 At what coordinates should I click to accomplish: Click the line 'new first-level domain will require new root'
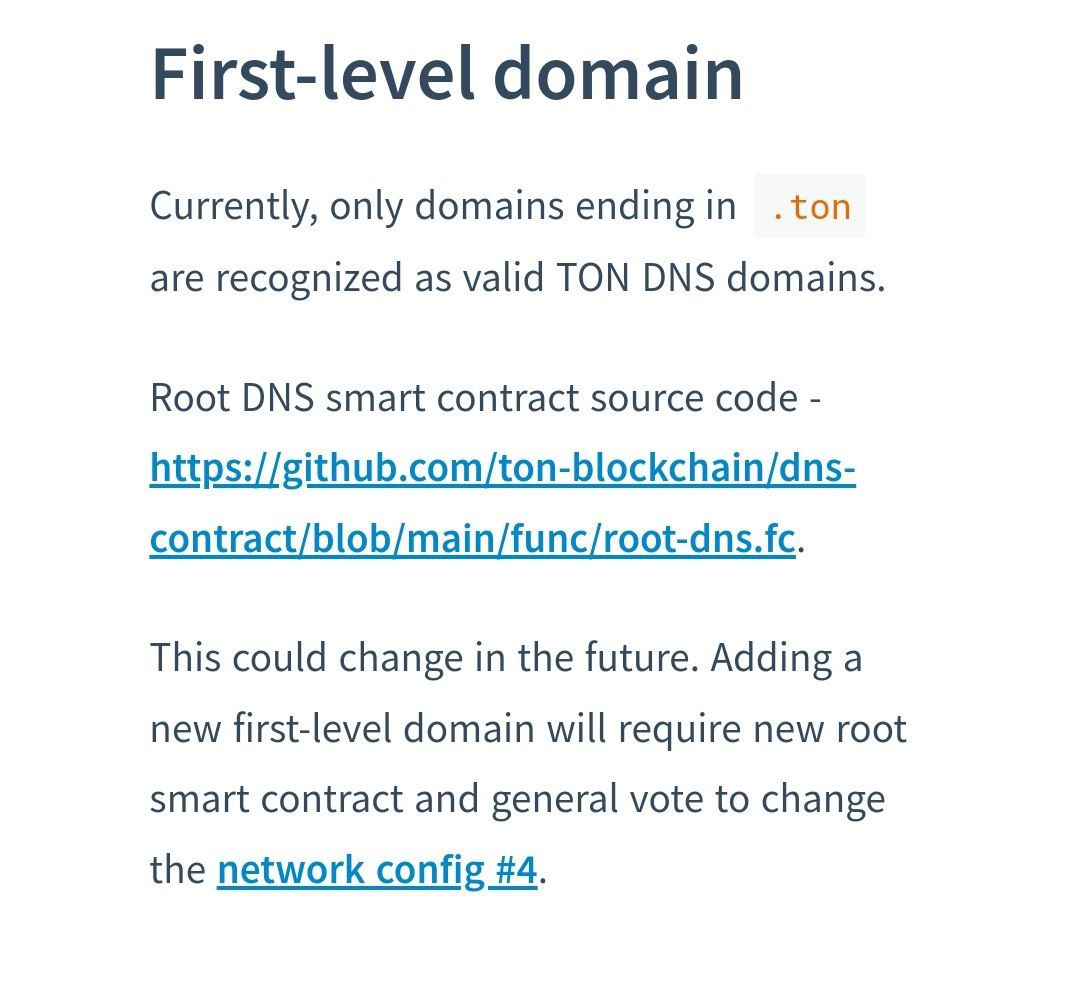coord(528,728)
